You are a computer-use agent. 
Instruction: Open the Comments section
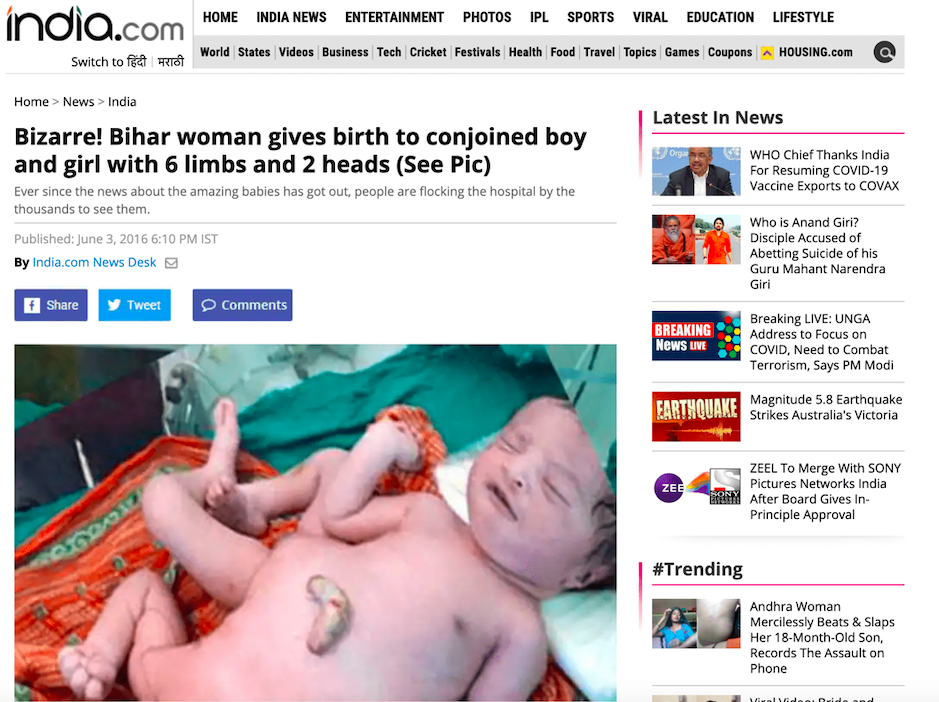point(243,305)
